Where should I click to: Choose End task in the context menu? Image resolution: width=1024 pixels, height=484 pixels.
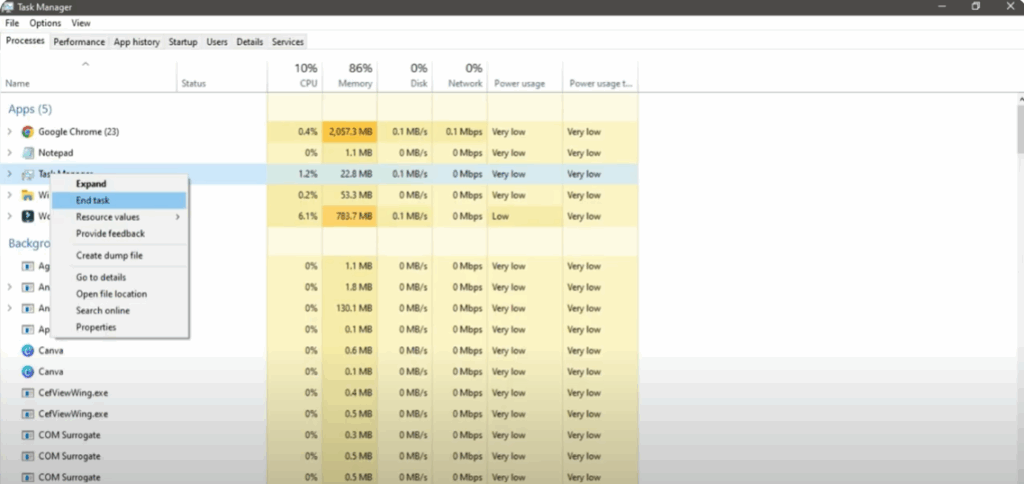click(x=119, y=201)
